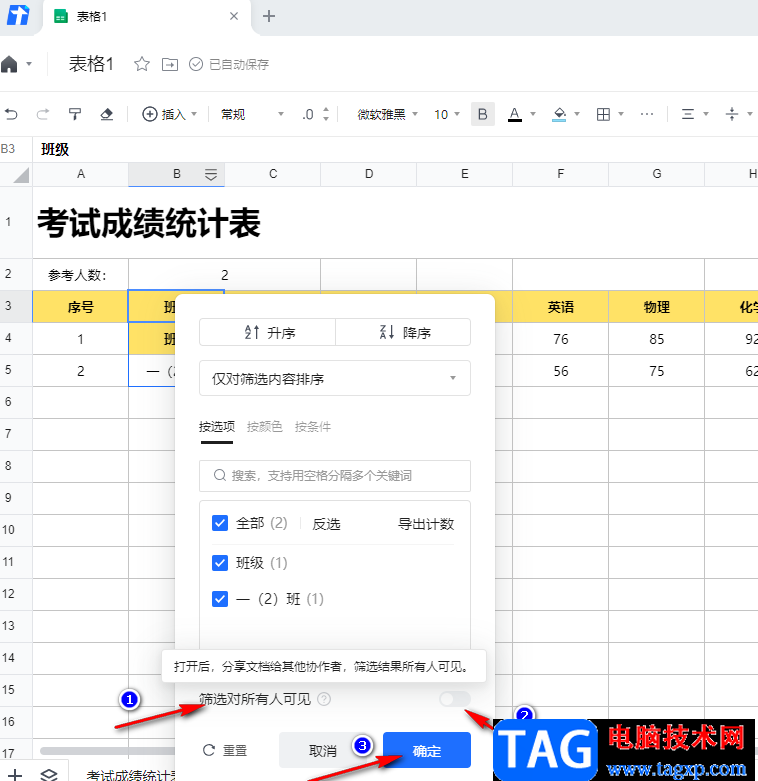Image resolution: width=758 pixels, height=781 pixels.
Task: Click the help icon beside 筛选对所有人可见
Action: (x=324, y=699)
